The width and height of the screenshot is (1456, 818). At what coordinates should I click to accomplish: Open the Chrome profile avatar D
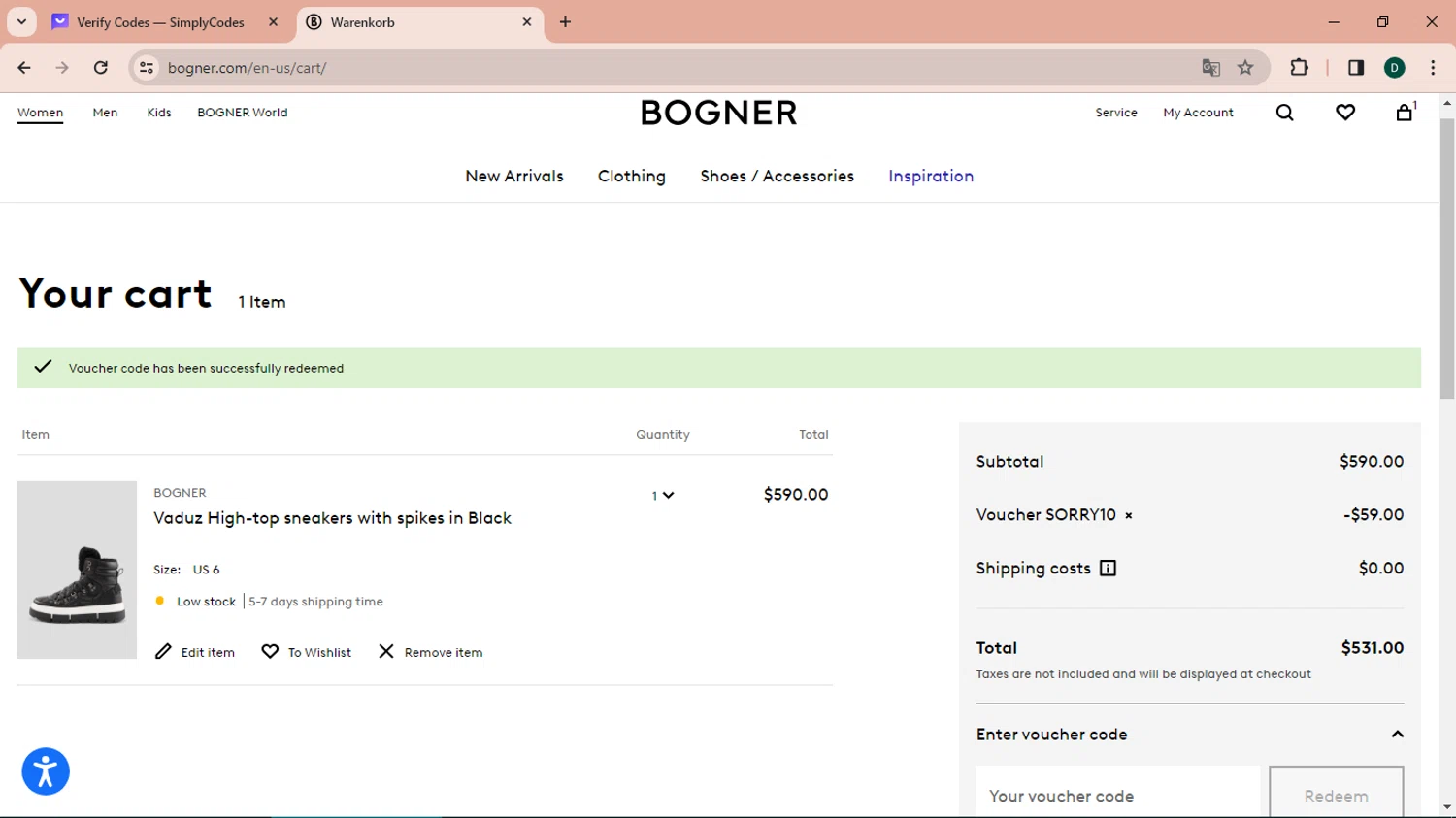pyautogui.click(x=1395, y=67)
